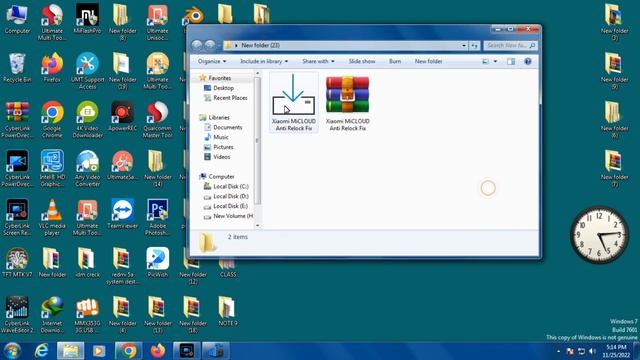Open the Windows Start button
The image size is (640, 360).
click(x=12, y=351)
